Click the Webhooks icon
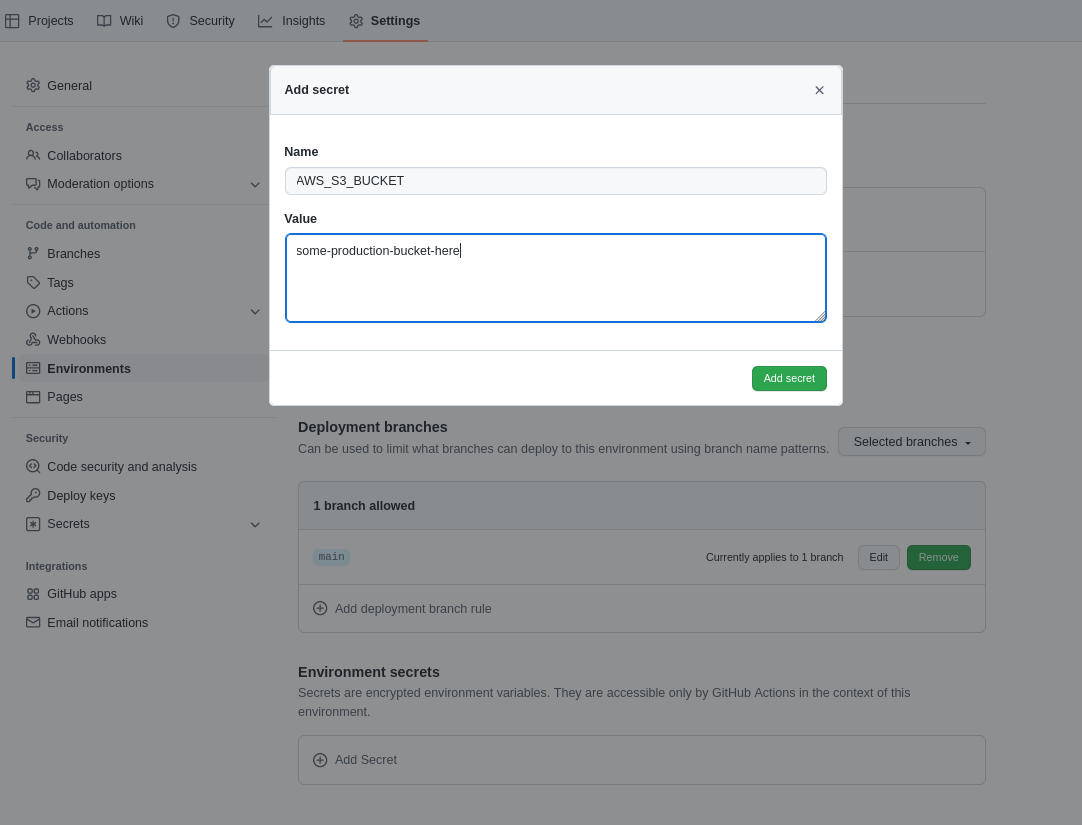The width and height of the screenshot is (1082, 825). tap(33, 339)
